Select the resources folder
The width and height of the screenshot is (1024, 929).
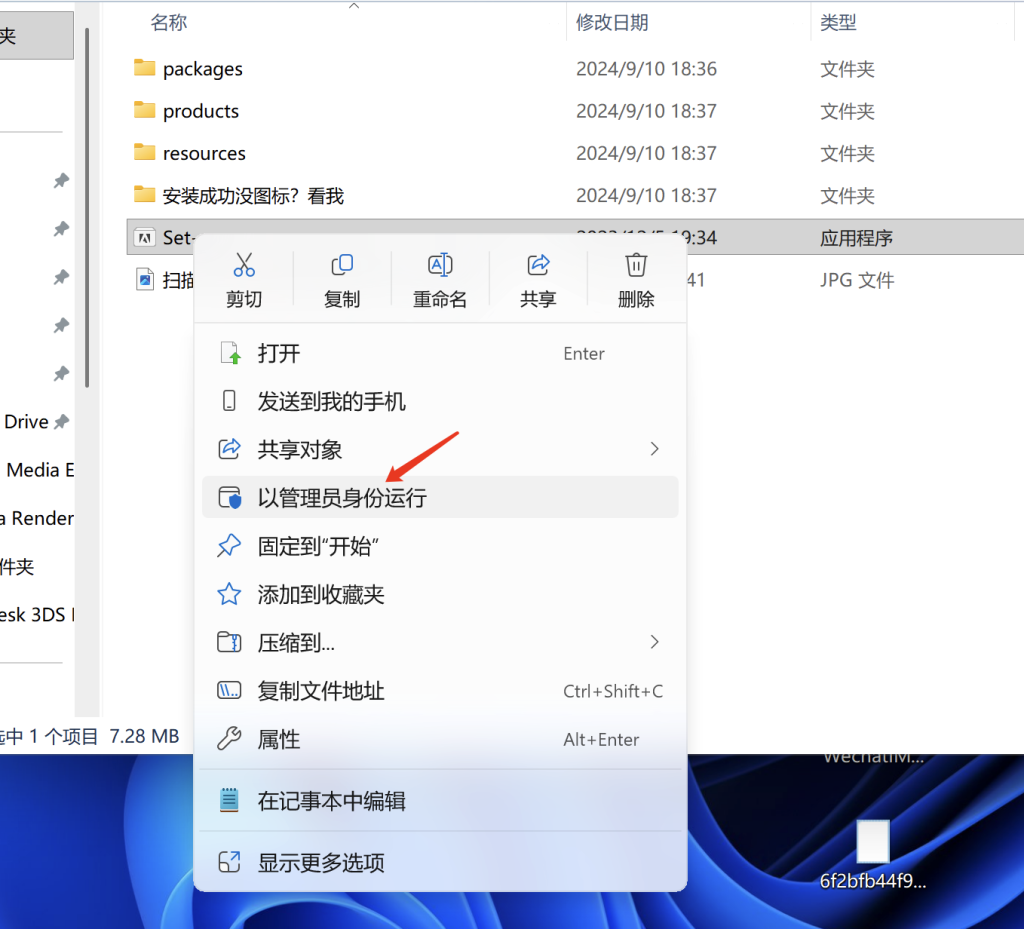click(x=204, y=153)
